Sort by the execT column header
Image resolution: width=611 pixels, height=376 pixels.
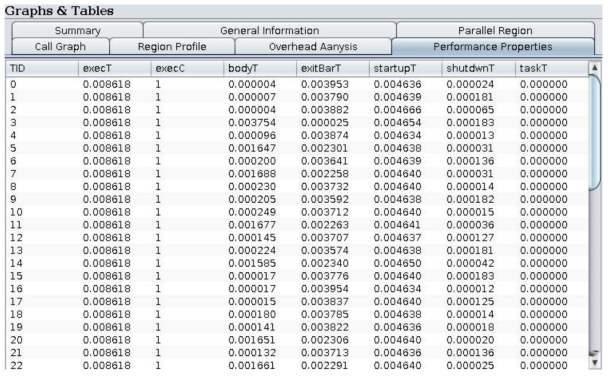(115, 69)
